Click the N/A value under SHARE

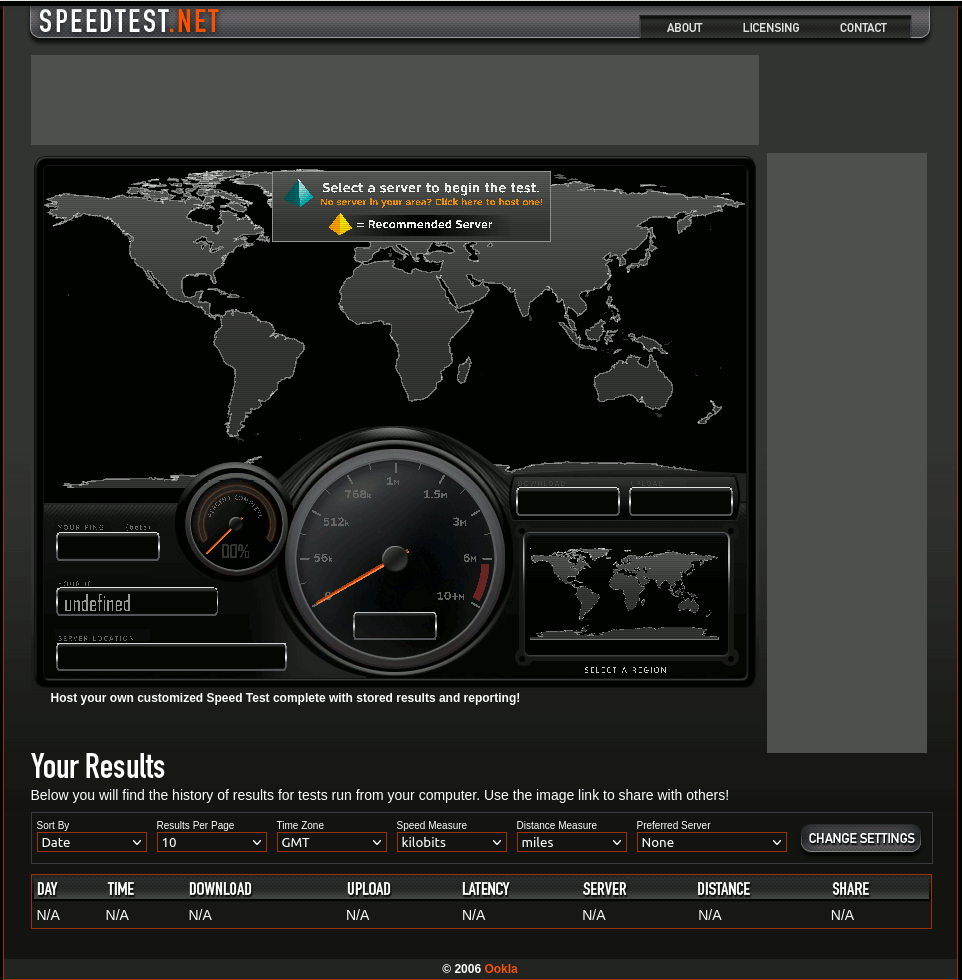point(842,915)
